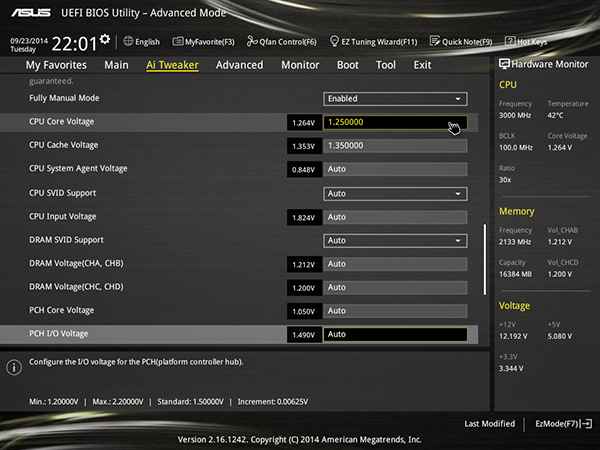Click the 09/23/2014 date text
The height and width of the screenshot is (450, 600).
click(29, 41)
